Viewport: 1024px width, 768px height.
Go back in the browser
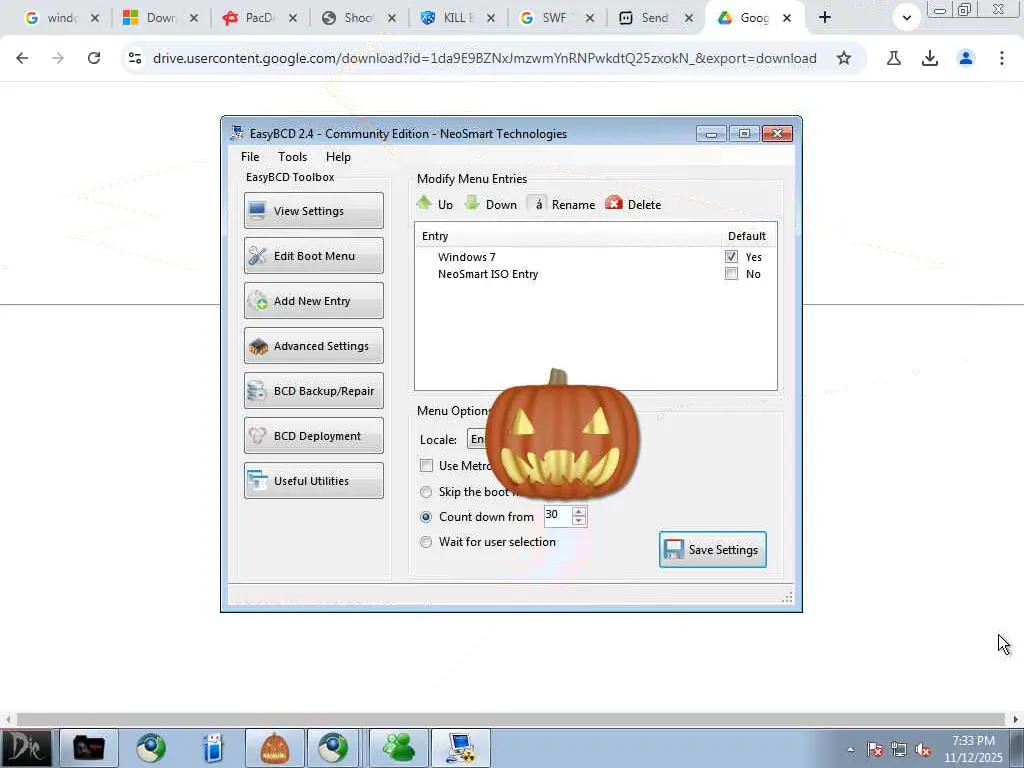(x=22, y=58)
